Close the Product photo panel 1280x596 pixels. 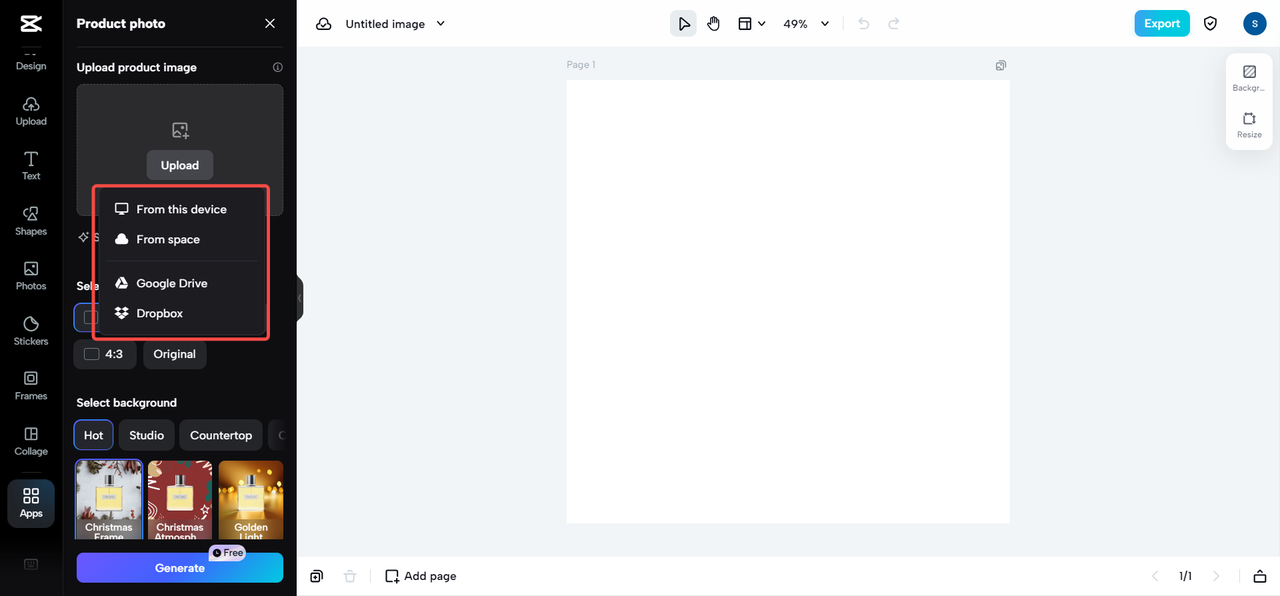coord(270,23)
